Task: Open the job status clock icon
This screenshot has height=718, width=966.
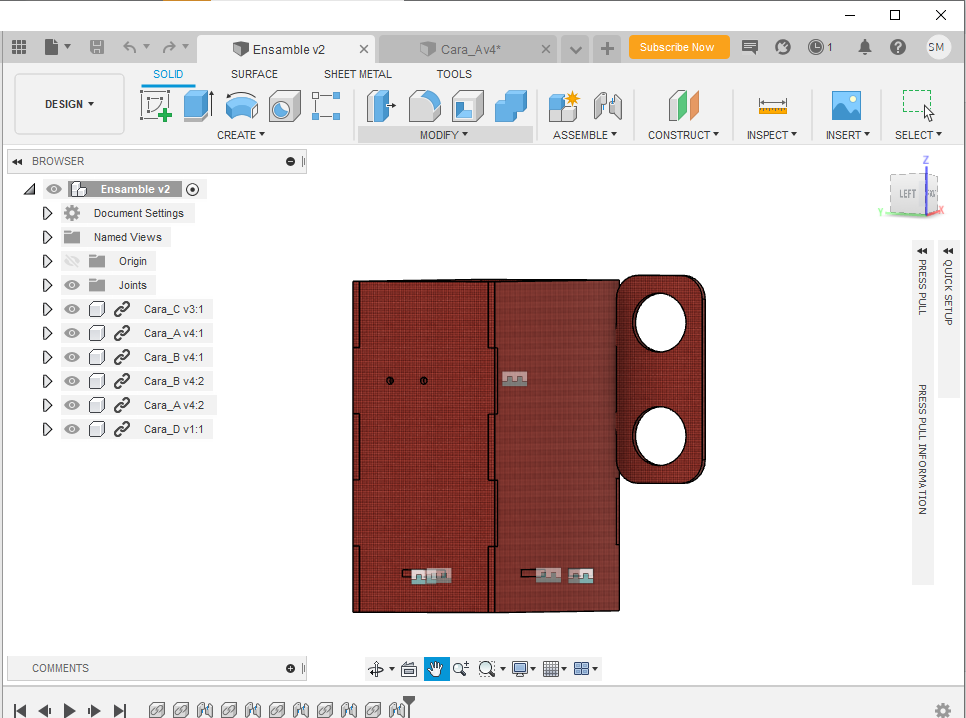Action: pyautogui.click(x=816, y=47)
